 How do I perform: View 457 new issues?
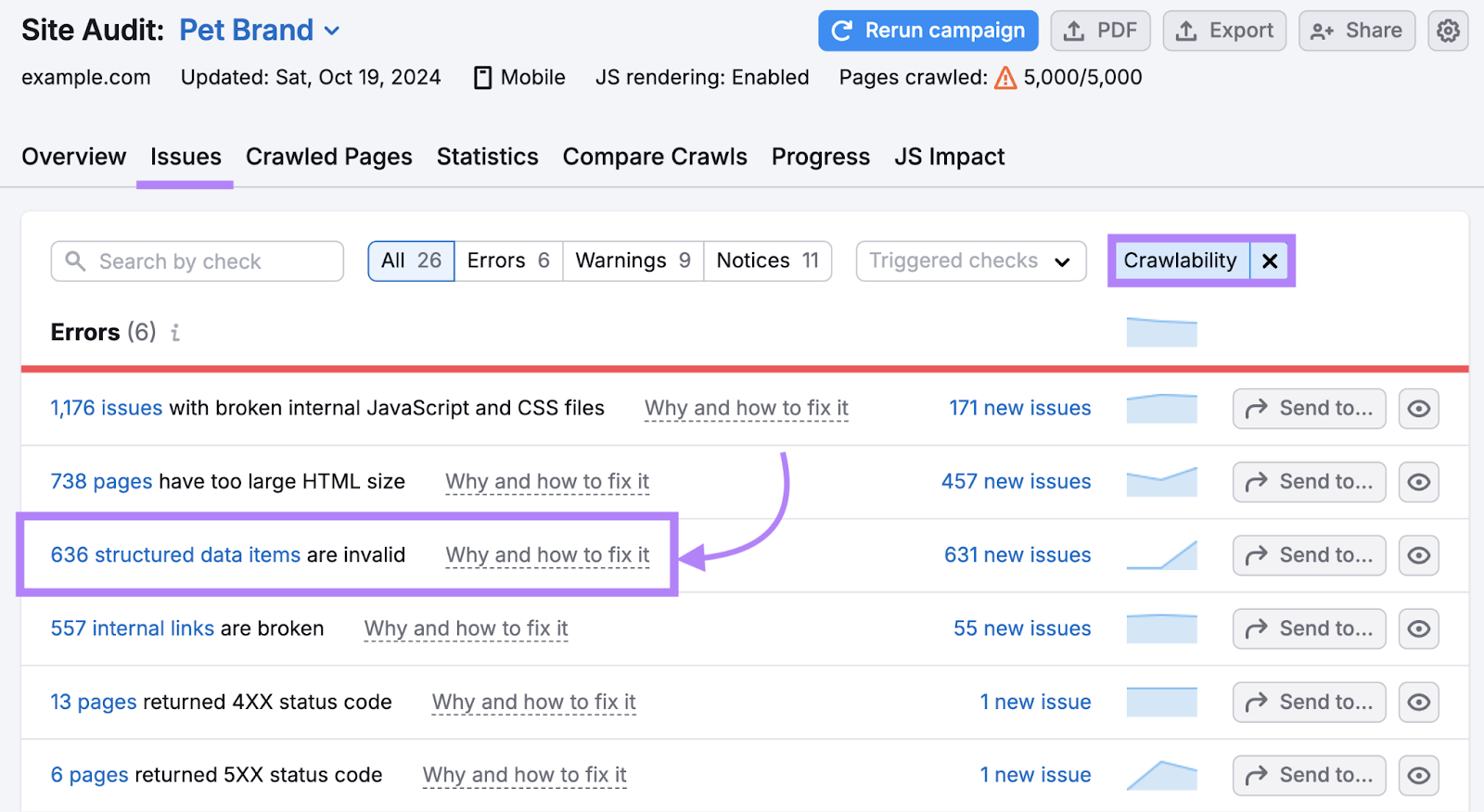pyautogui.click(x=1017, y=482)
